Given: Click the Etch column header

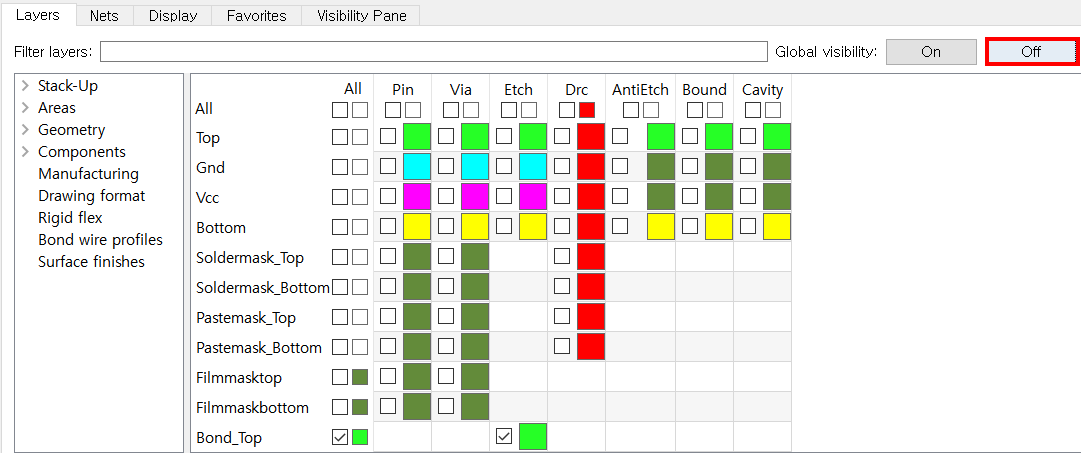Looking at the screenshot, I should pyautogui.click(x=518, y=90).
